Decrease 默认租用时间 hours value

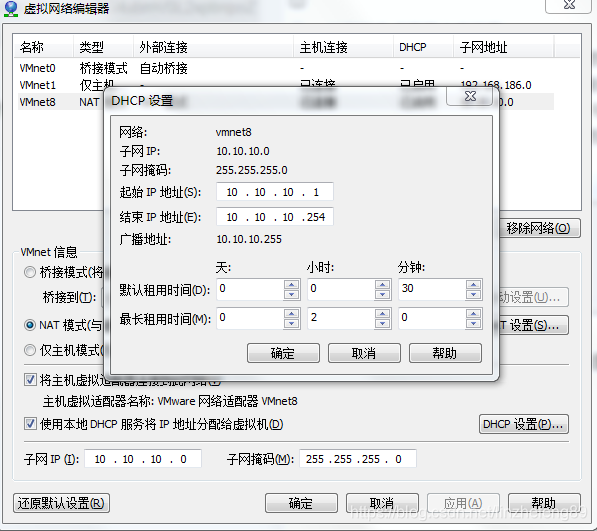click(x=382, y=294)
